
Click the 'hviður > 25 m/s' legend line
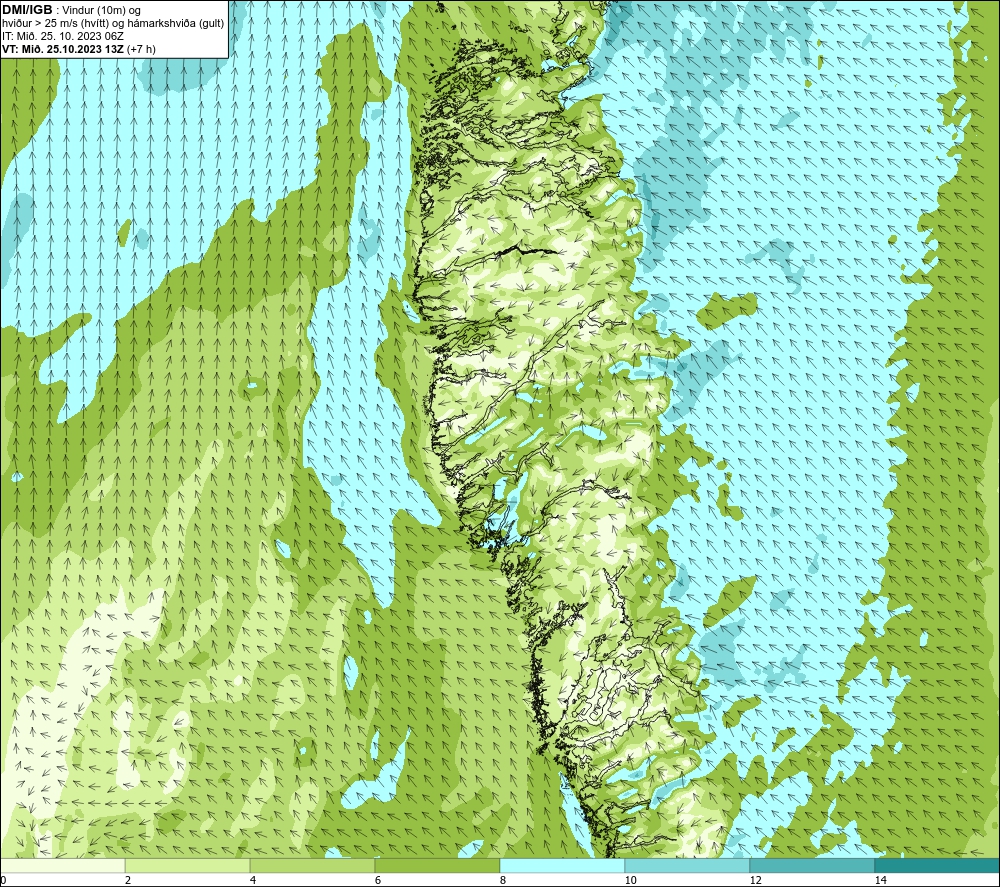(113, 24)
